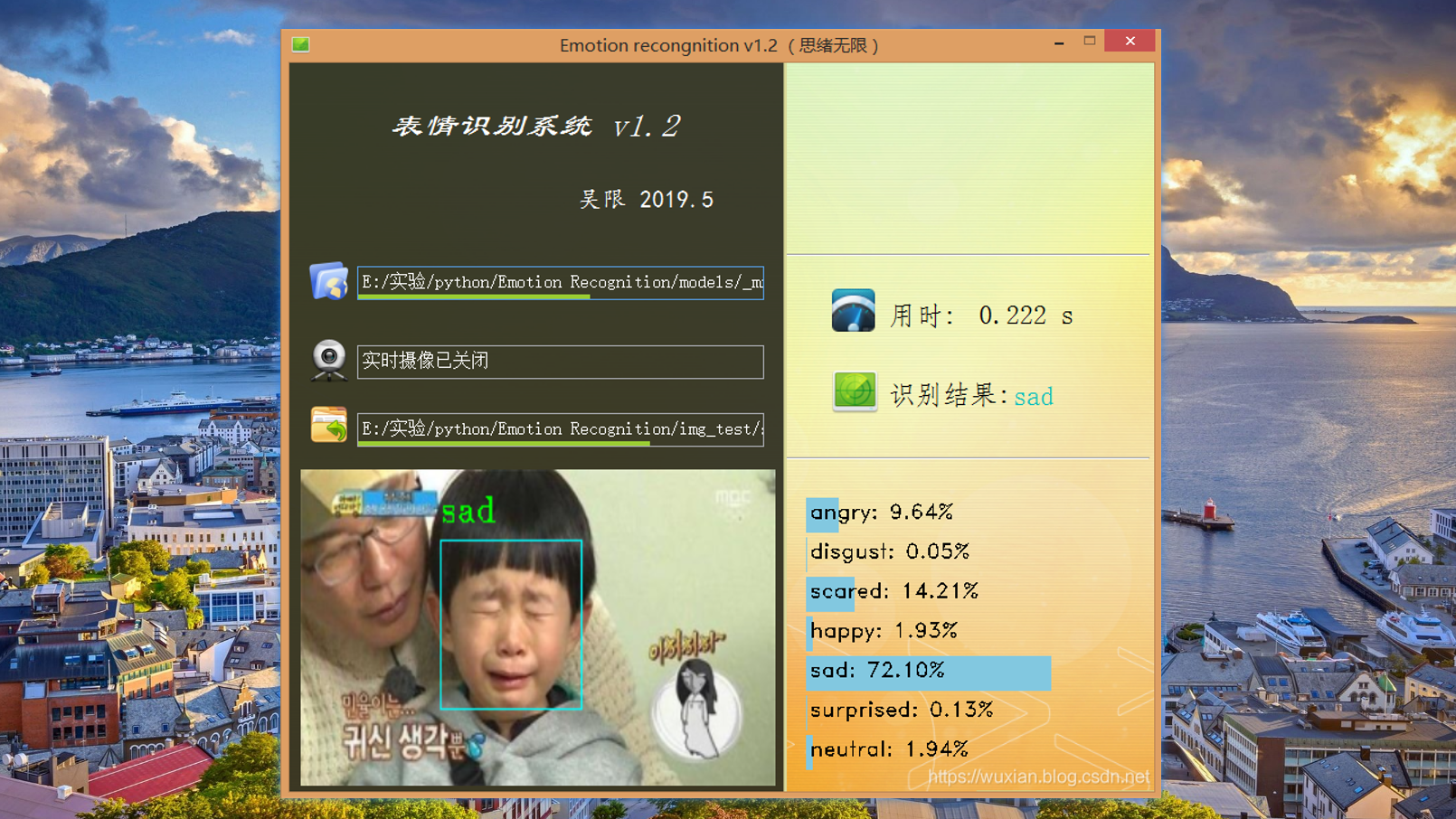Focus the 实时摄像已关闭 camera status field
1456x819 pixels.
tap(561, 362)
